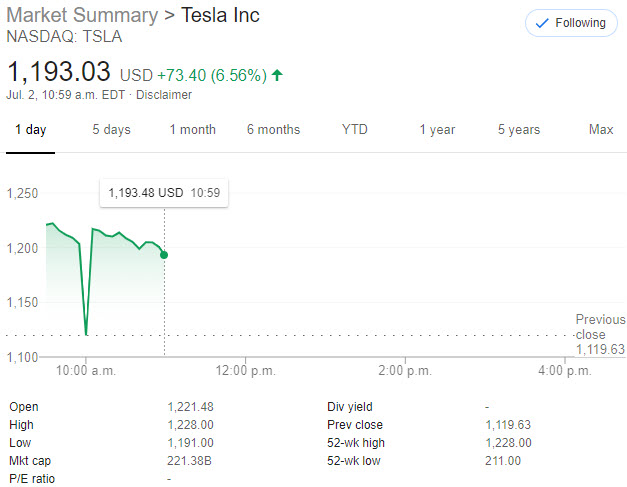Show the 6 months chart range
This screenshot has width=627, height=487.
click(273, 130)
